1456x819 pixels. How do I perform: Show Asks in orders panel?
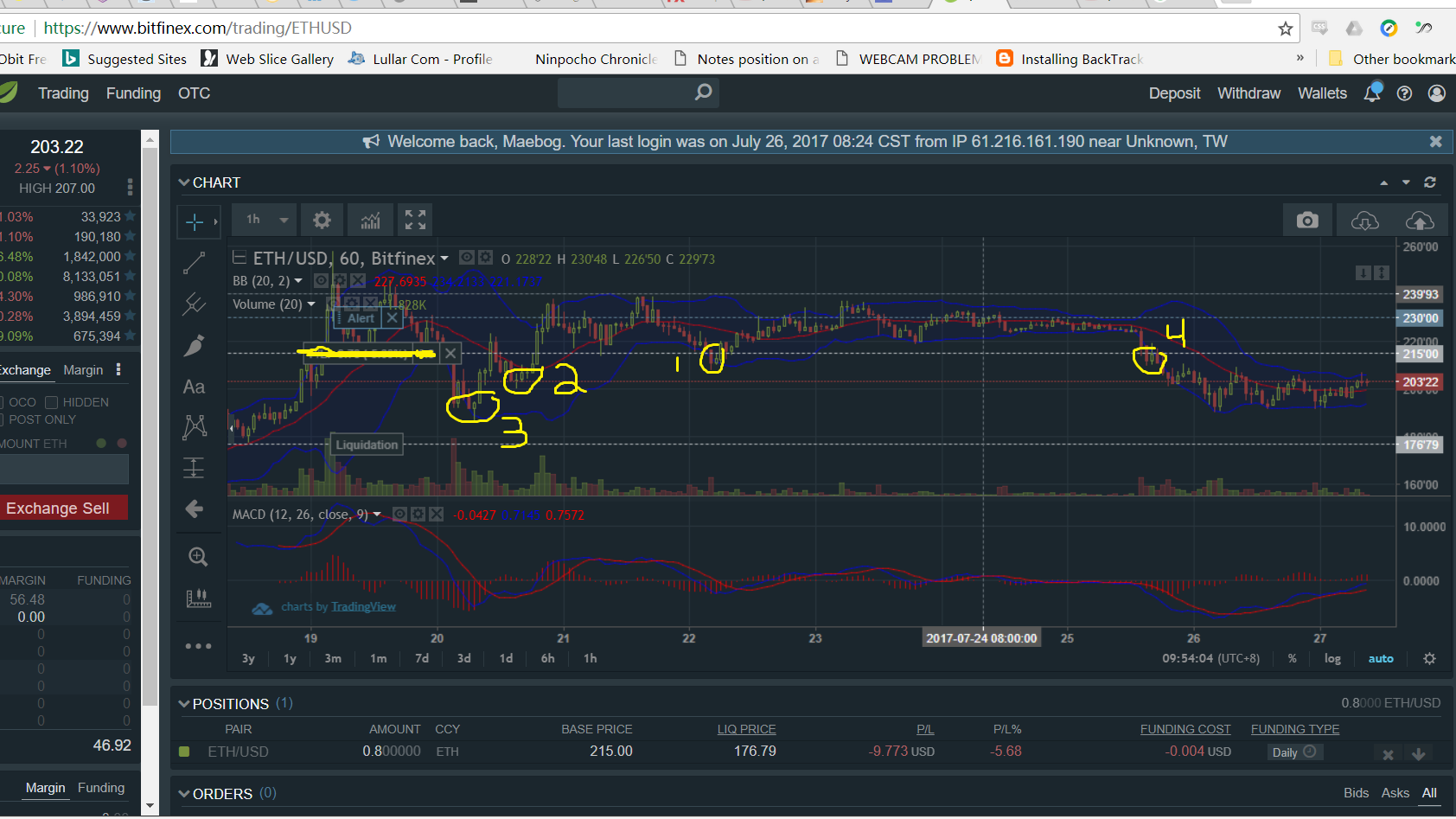pyautogui.click(x=1395, y=793)
